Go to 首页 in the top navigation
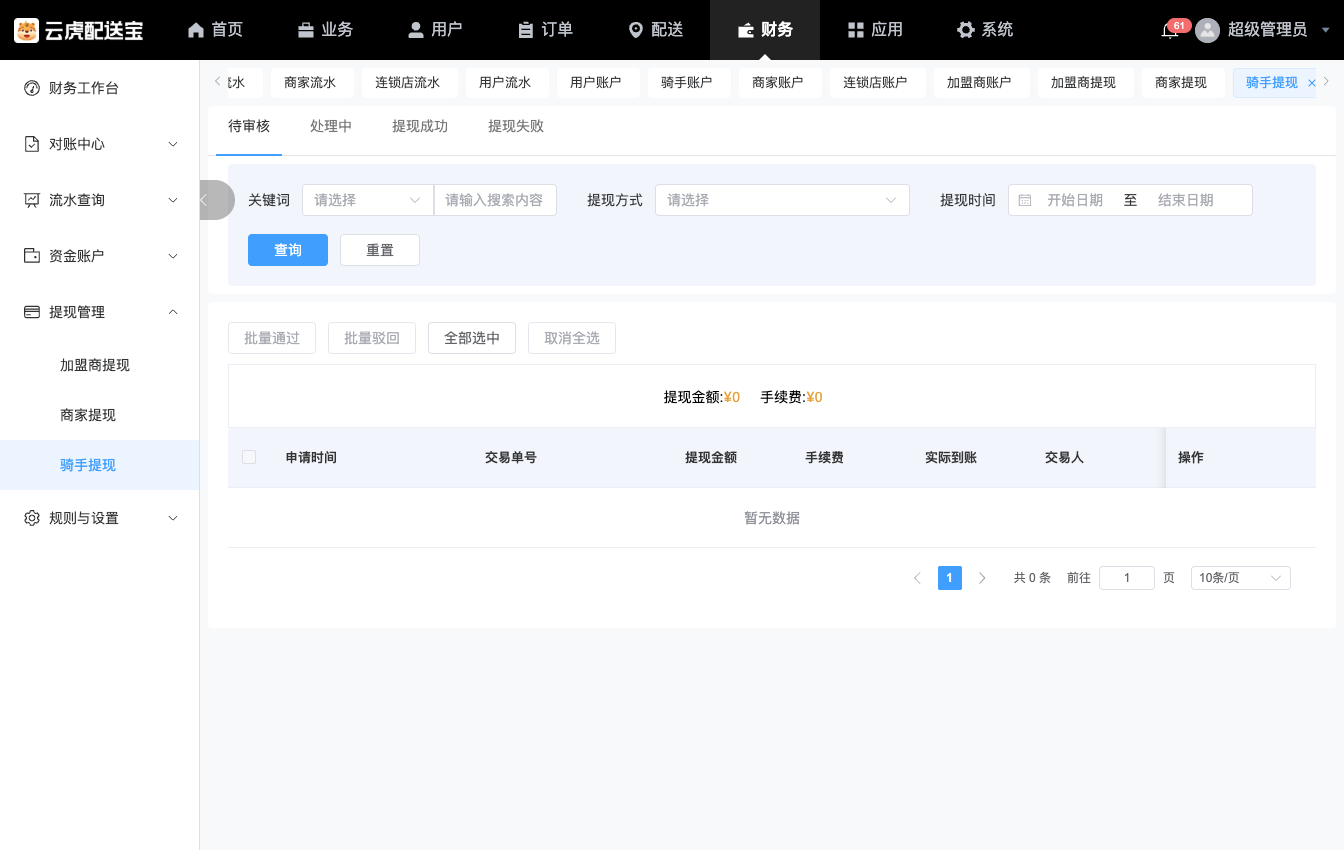The height and width of the screenshot is (850, 1344). (215, 30)
